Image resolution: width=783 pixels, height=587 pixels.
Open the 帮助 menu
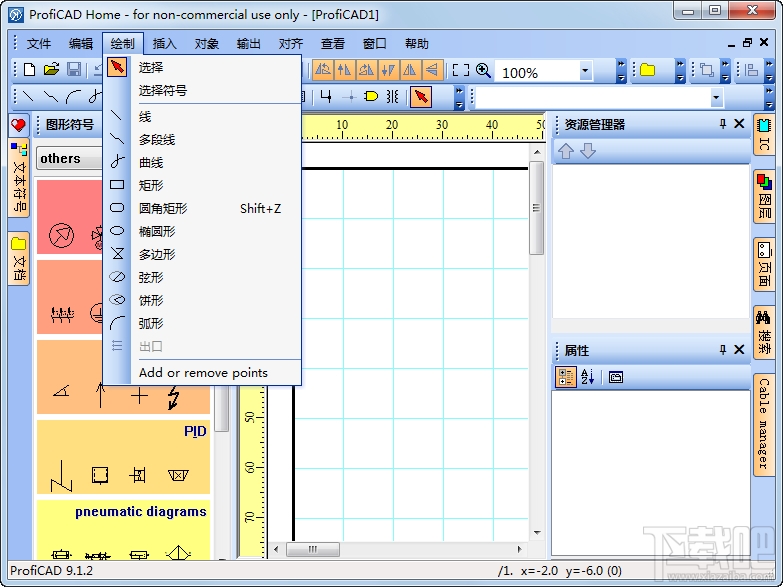416,44
